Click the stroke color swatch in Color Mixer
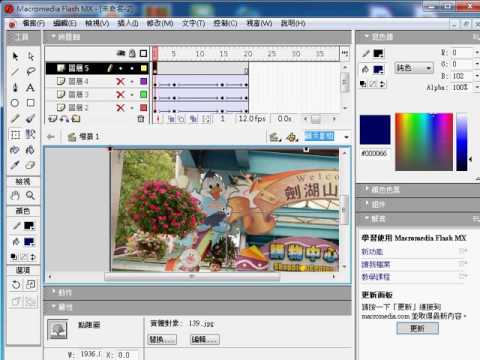The image size is (480, 360). coord(378,53)
